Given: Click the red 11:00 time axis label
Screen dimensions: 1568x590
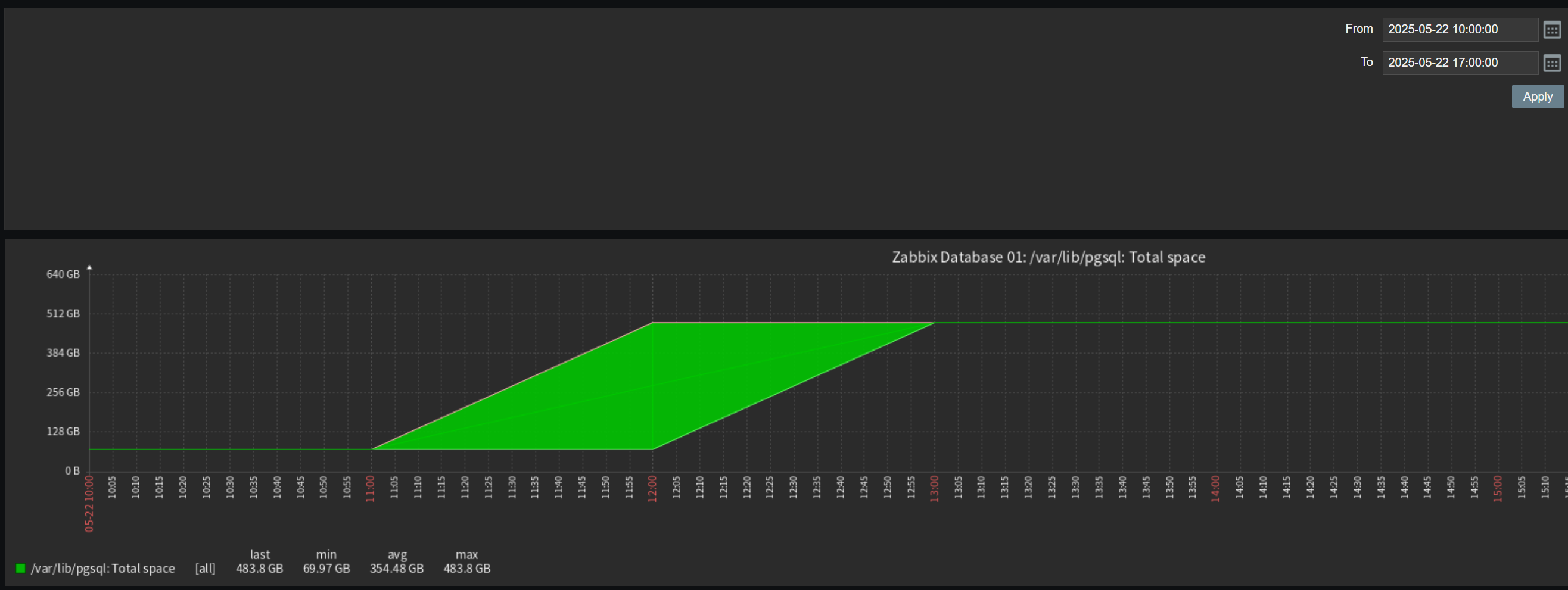Looking at the screenshot, I should (370, 489).
